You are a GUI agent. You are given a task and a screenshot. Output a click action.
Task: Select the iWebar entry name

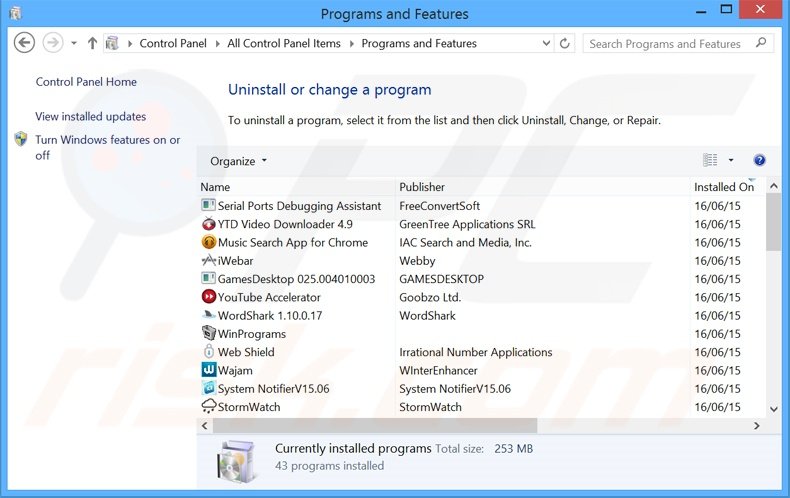(235, 261)
